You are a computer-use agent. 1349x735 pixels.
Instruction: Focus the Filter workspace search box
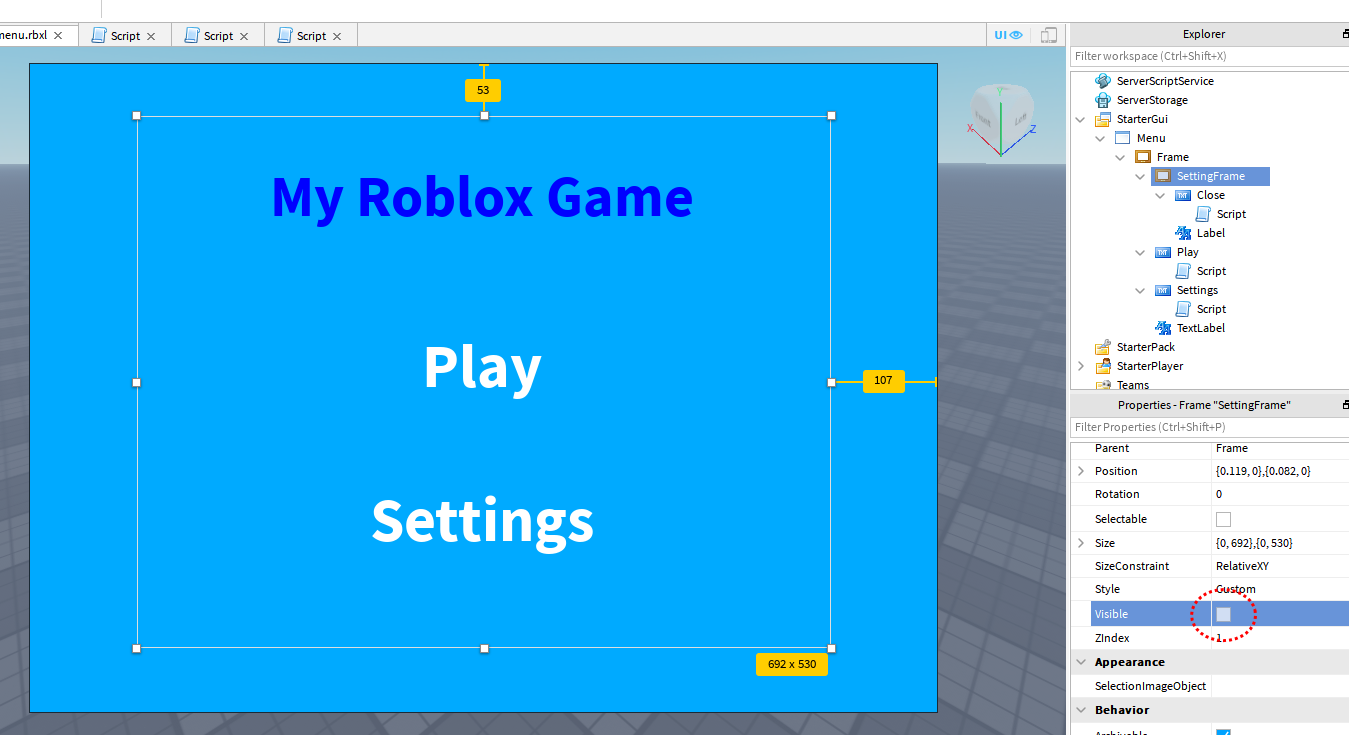[1209, 56]
